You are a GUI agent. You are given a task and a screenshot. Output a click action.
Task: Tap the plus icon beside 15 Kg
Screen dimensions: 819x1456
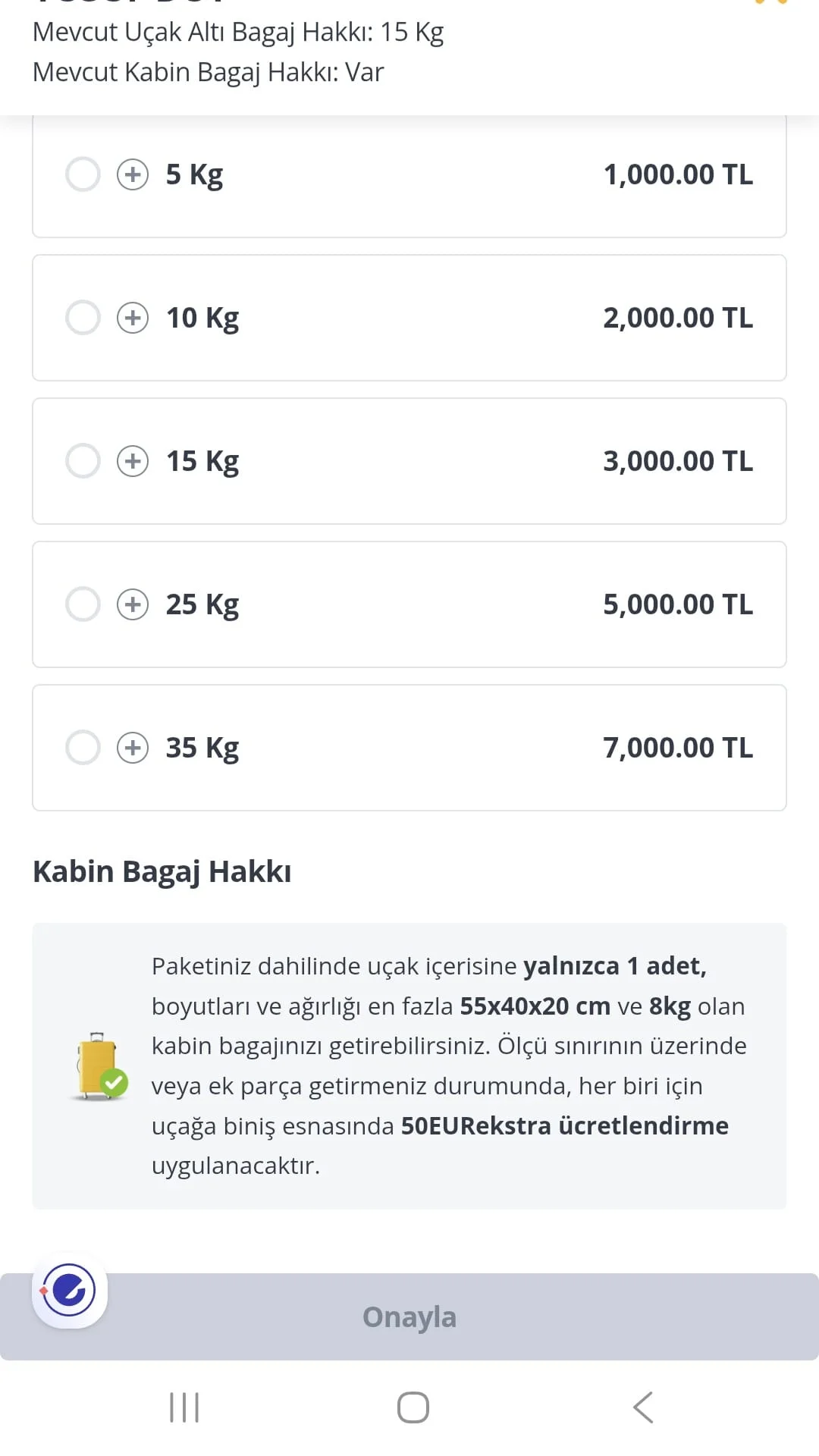tap(133, 461)
